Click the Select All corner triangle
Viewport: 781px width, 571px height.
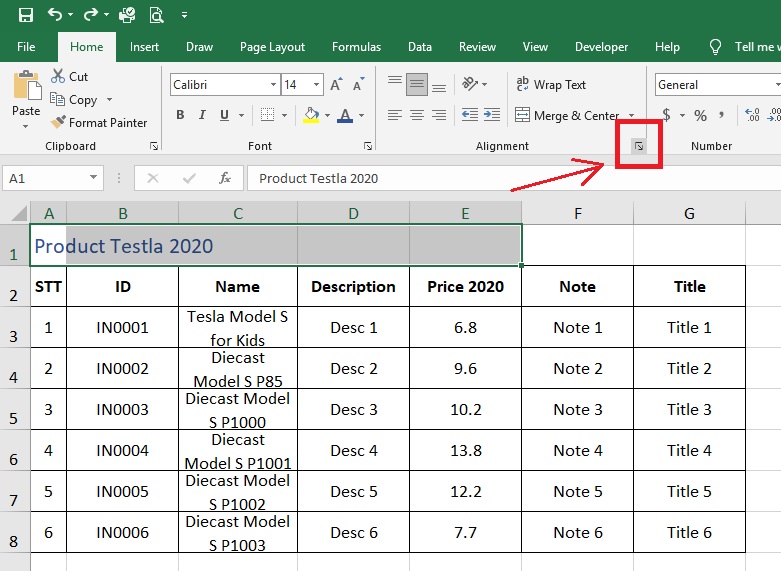pos(18,214)
